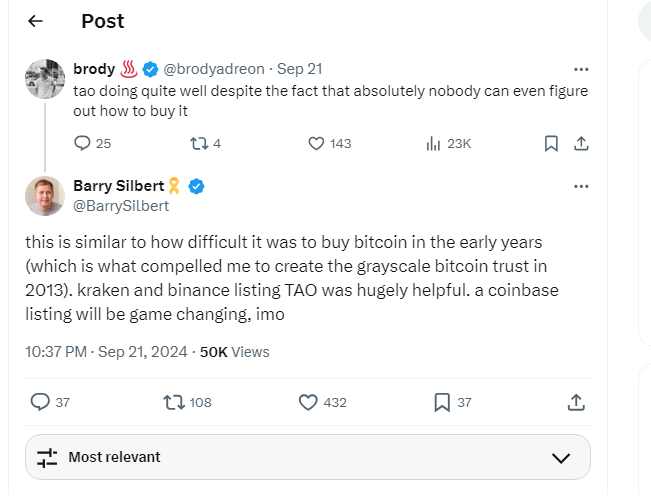Open Barry Silbert's profile avatar
The image size is (651, 496).
[x=45, y=196]
